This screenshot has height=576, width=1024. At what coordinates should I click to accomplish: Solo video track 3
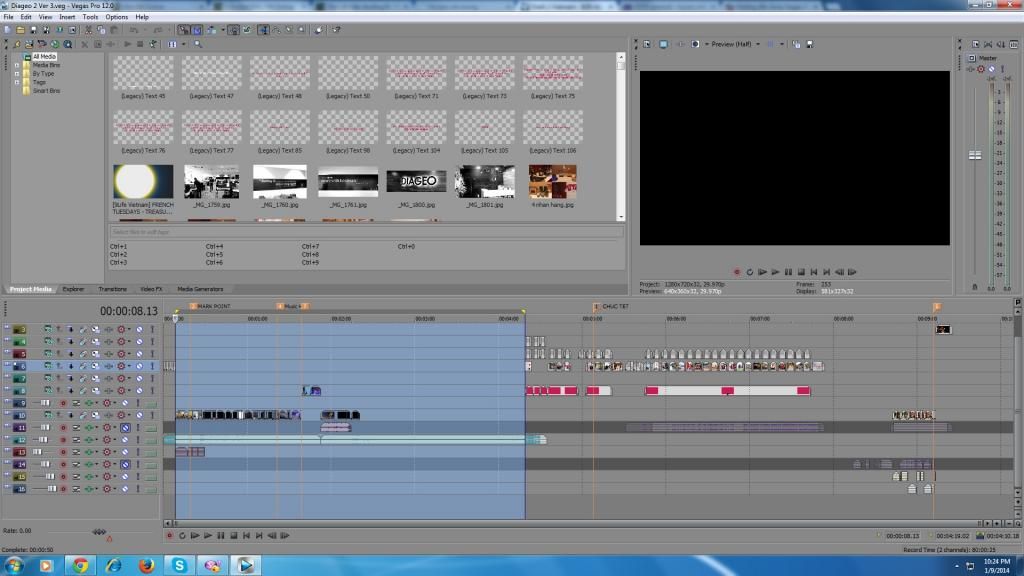(152, 330)
